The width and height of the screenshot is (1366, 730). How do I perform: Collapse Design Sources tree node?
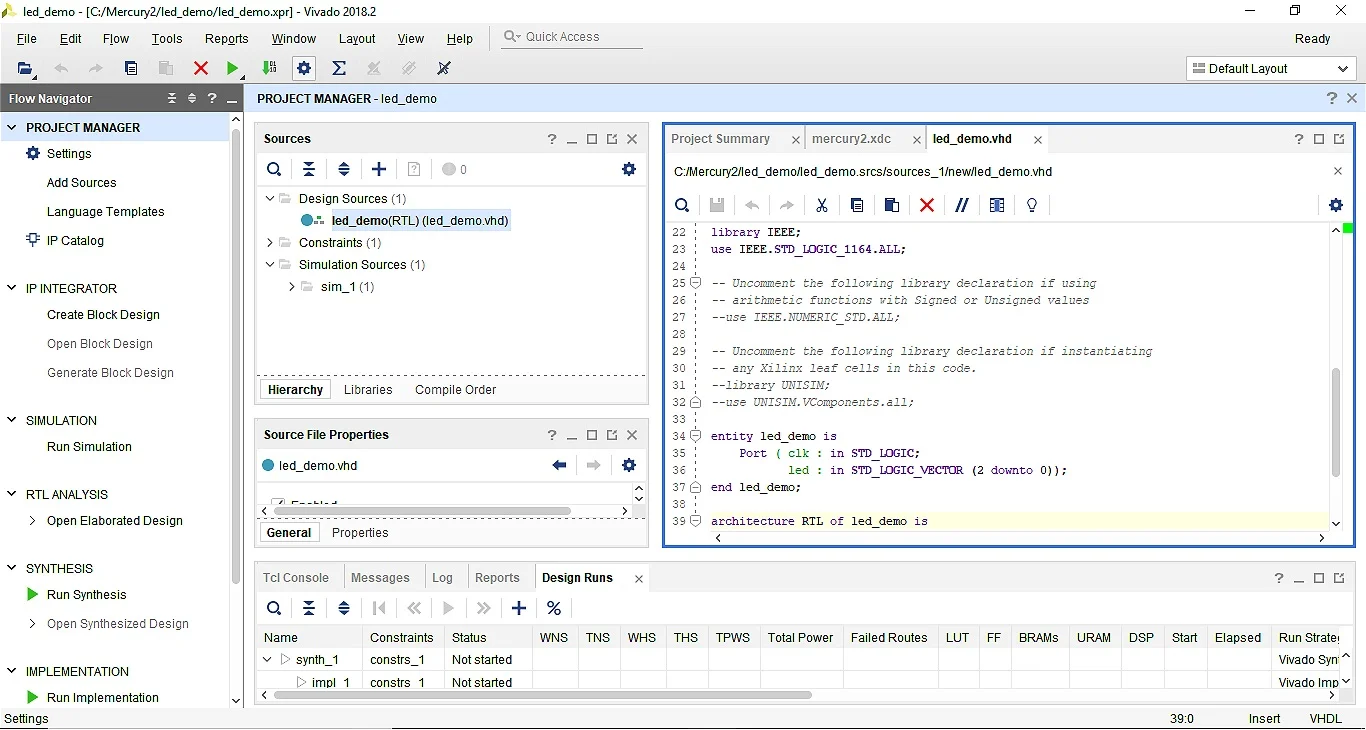(x=270, y=198)
